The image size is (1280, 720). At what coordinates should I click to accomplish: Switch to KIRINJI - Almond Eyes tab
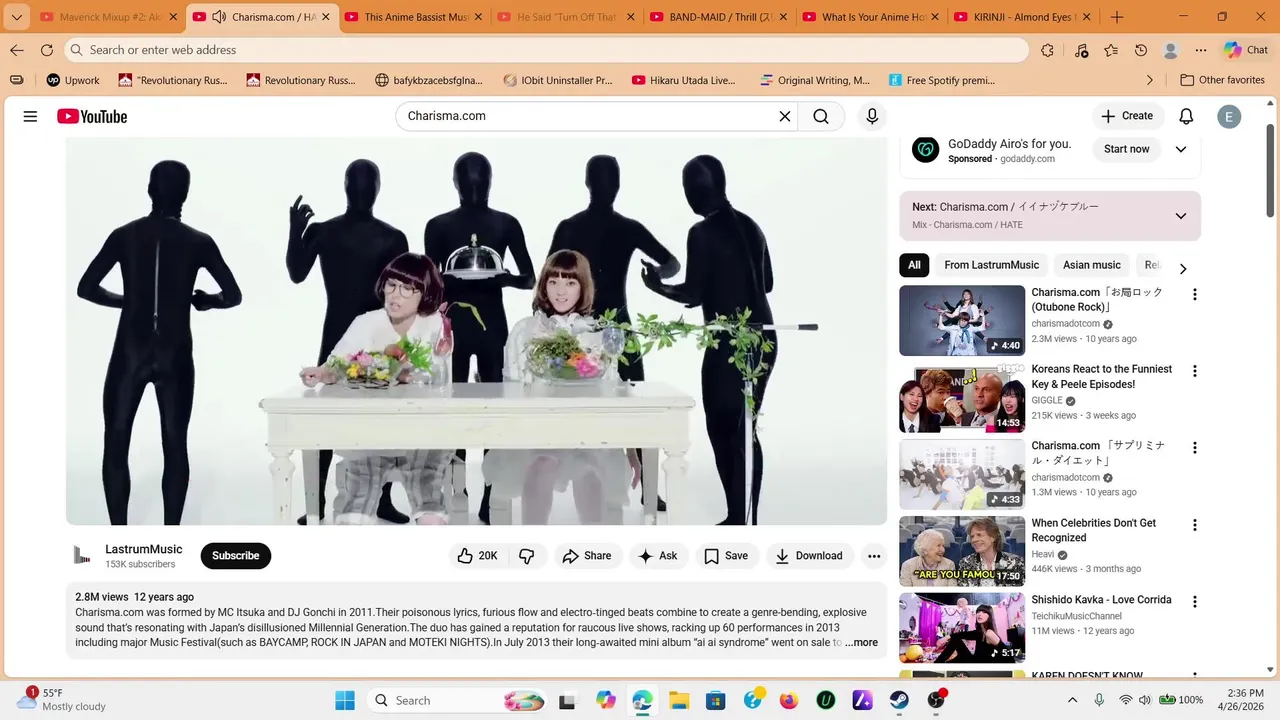tap(1024, 17)
